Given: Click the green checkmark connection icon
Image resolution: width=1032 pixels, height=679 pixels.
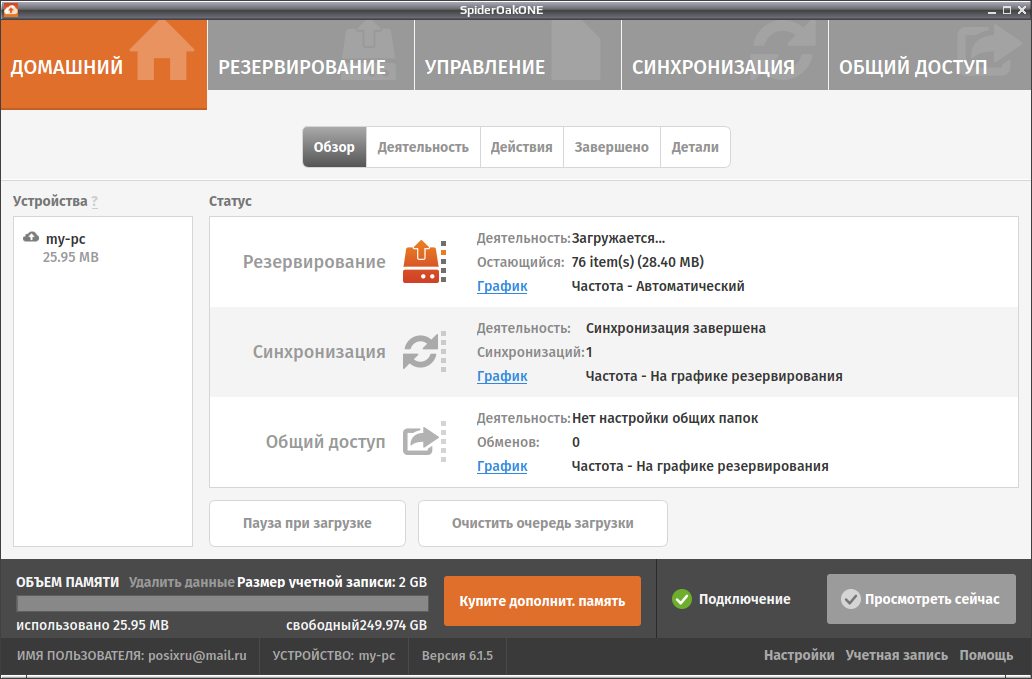Looking at the screenshot, I should (682, 599).
